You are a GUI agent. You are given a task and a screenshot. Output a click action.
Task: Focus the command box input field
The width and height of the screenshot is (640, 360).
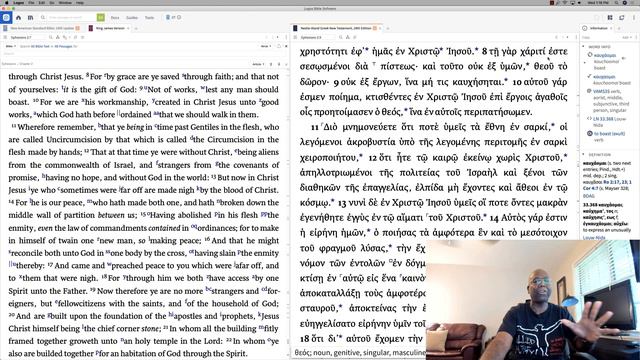71,18
